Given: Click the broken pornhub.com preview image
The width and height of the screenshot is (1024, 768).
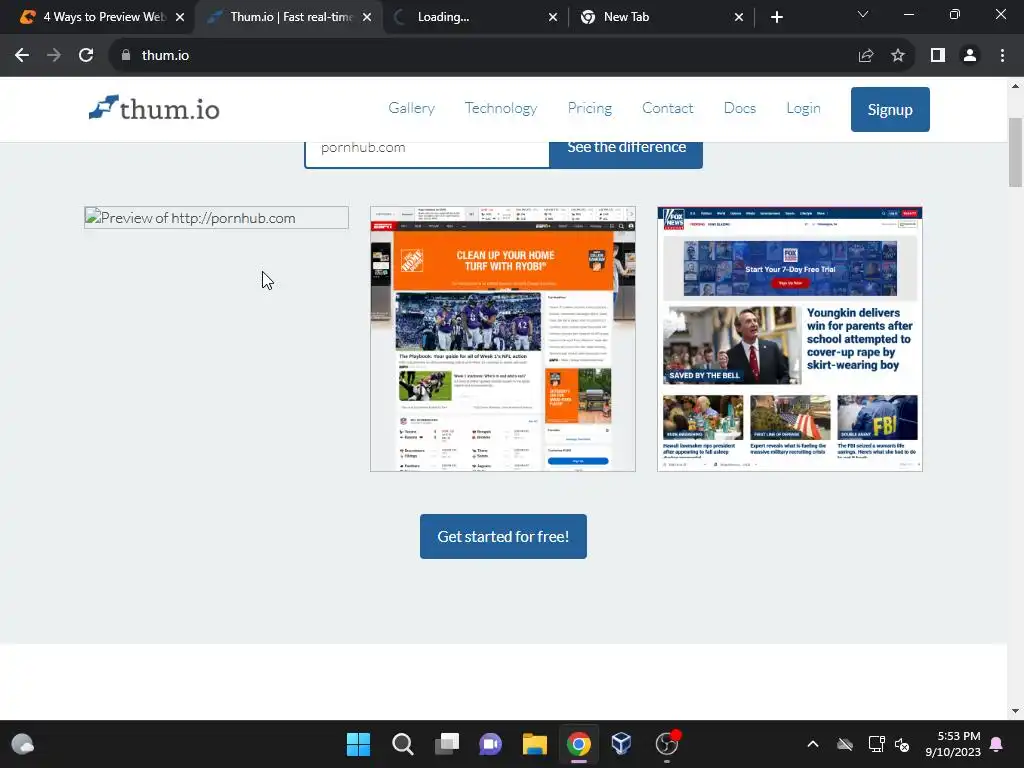Looking at the screenshot, I should (216, 217).
